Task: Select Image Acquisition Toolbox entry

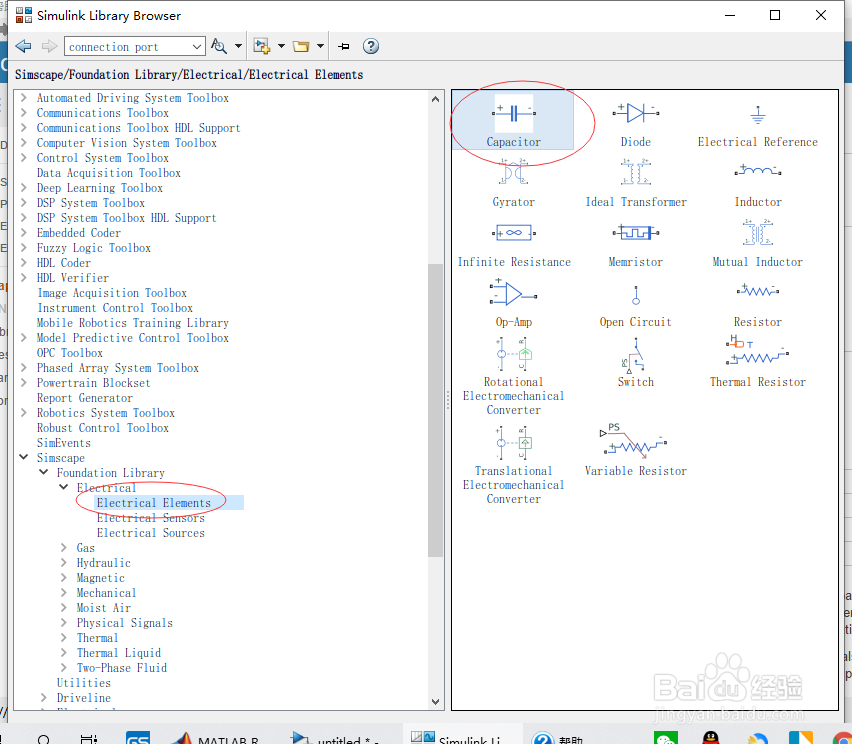Action: coord(112,293)
